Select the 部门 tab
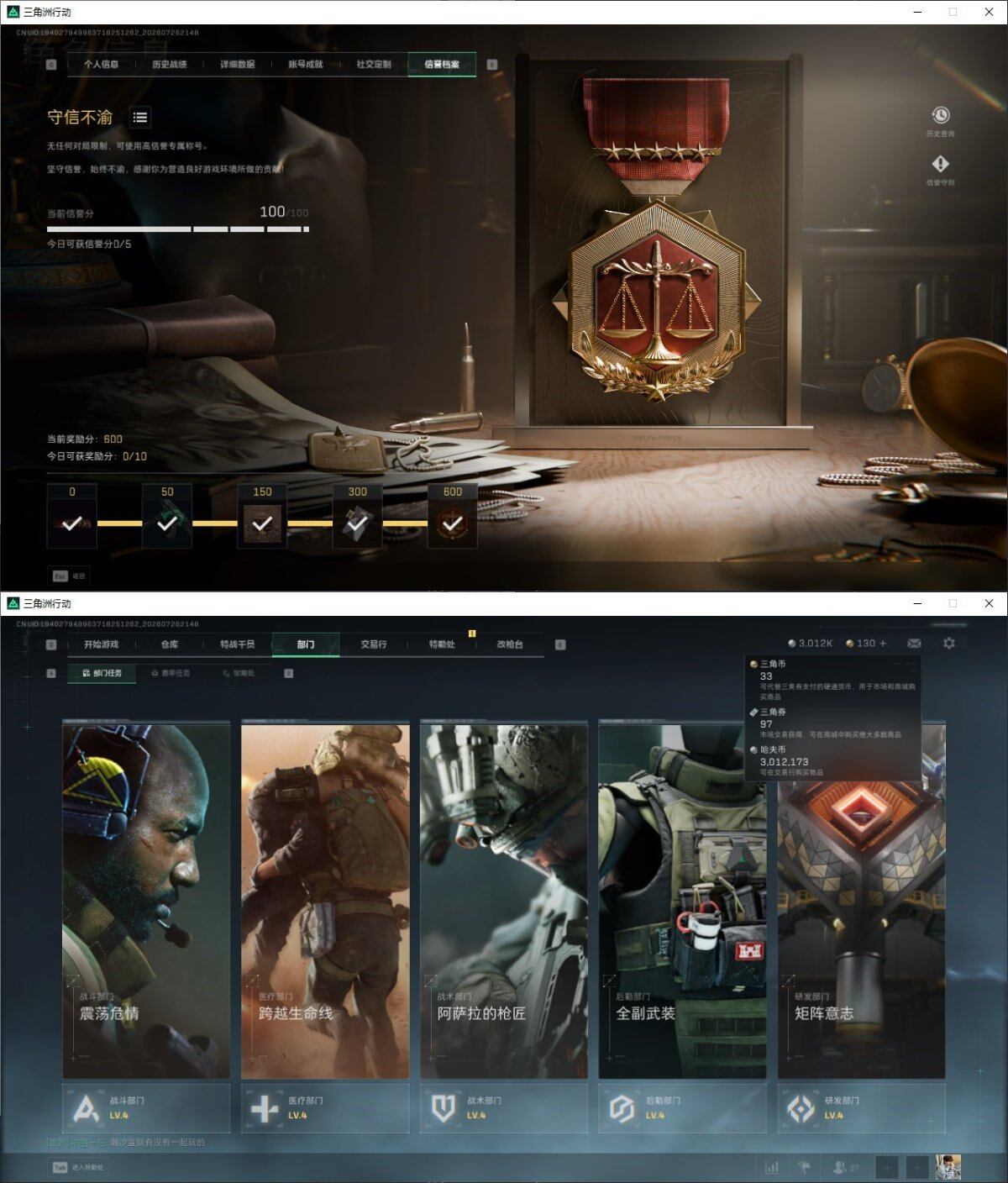The image size is (1008, 1183). click(x=306, y=644)
